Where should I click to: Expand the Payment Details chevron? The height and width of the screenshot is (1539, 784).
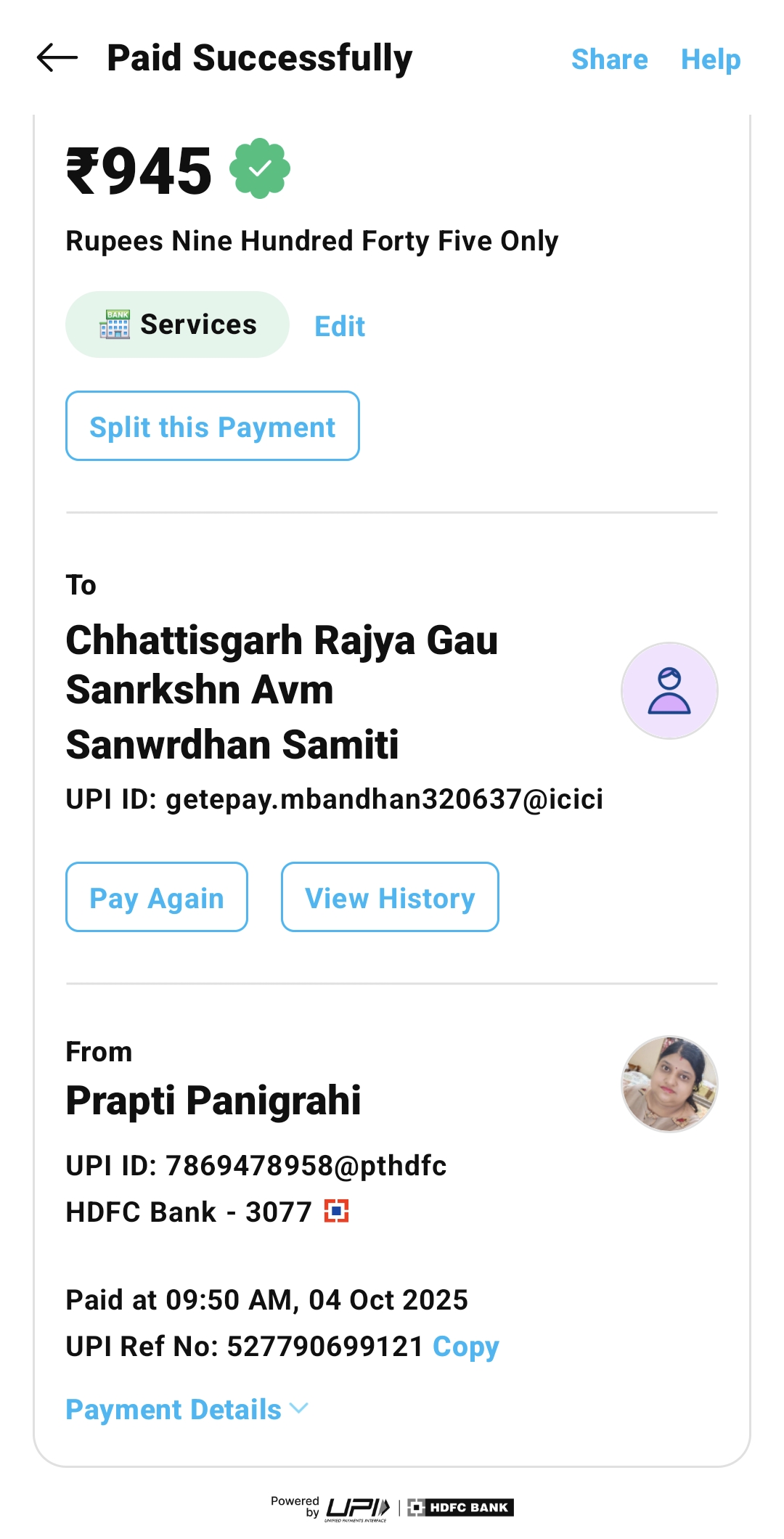coord(299,1409)
